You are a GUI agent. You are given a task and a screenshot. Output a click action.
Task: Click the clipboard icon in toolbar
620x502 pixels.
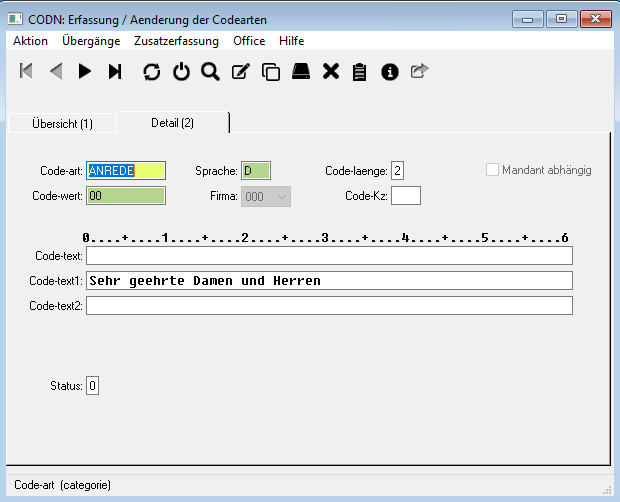[x=360, y=71]
